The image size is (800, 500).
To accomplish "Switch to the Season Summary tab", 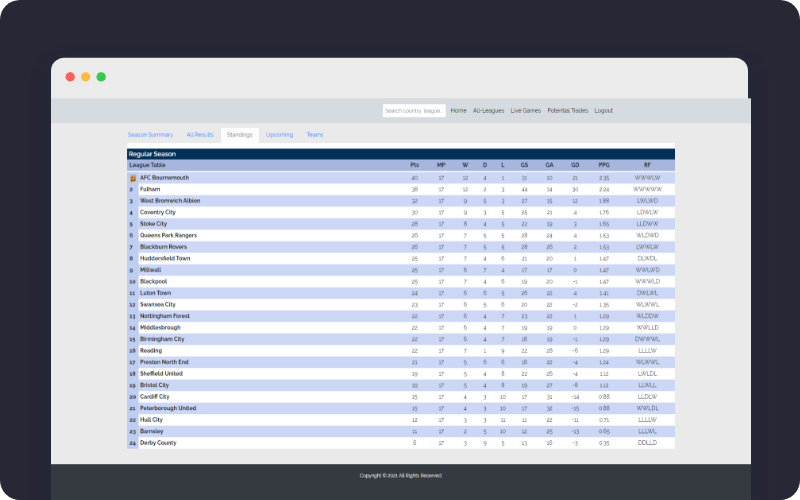I will click(150, 134).
